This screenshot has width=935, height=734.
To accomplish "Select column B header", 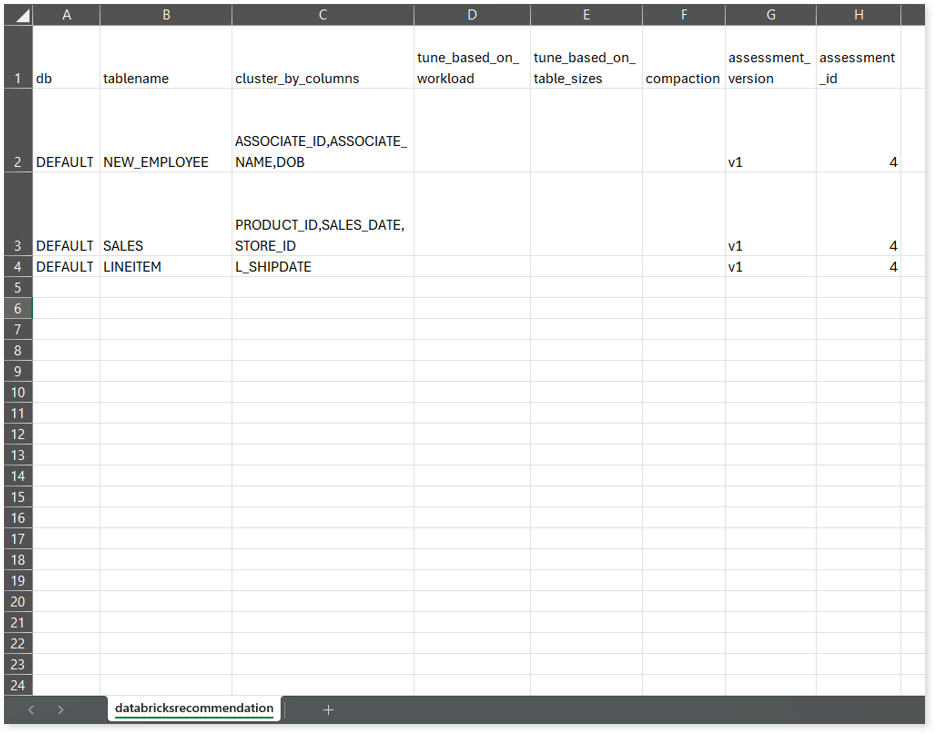I will pos(166,15).
